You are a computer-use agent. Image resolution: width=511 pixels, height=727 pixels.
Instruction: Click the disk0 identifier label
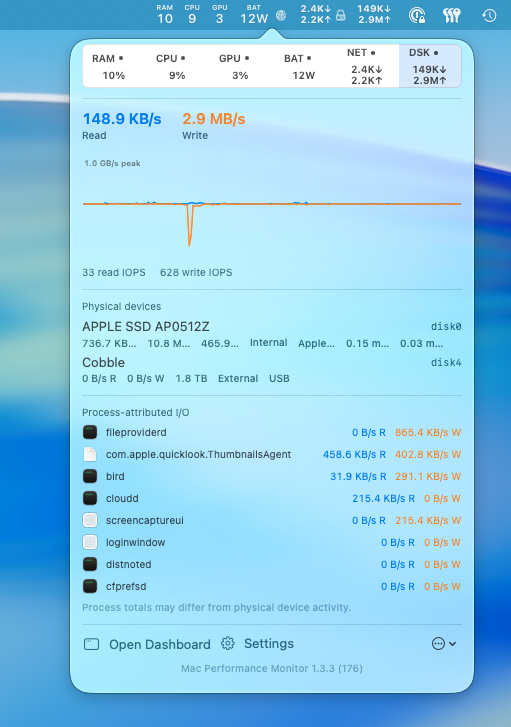(446, 327)
